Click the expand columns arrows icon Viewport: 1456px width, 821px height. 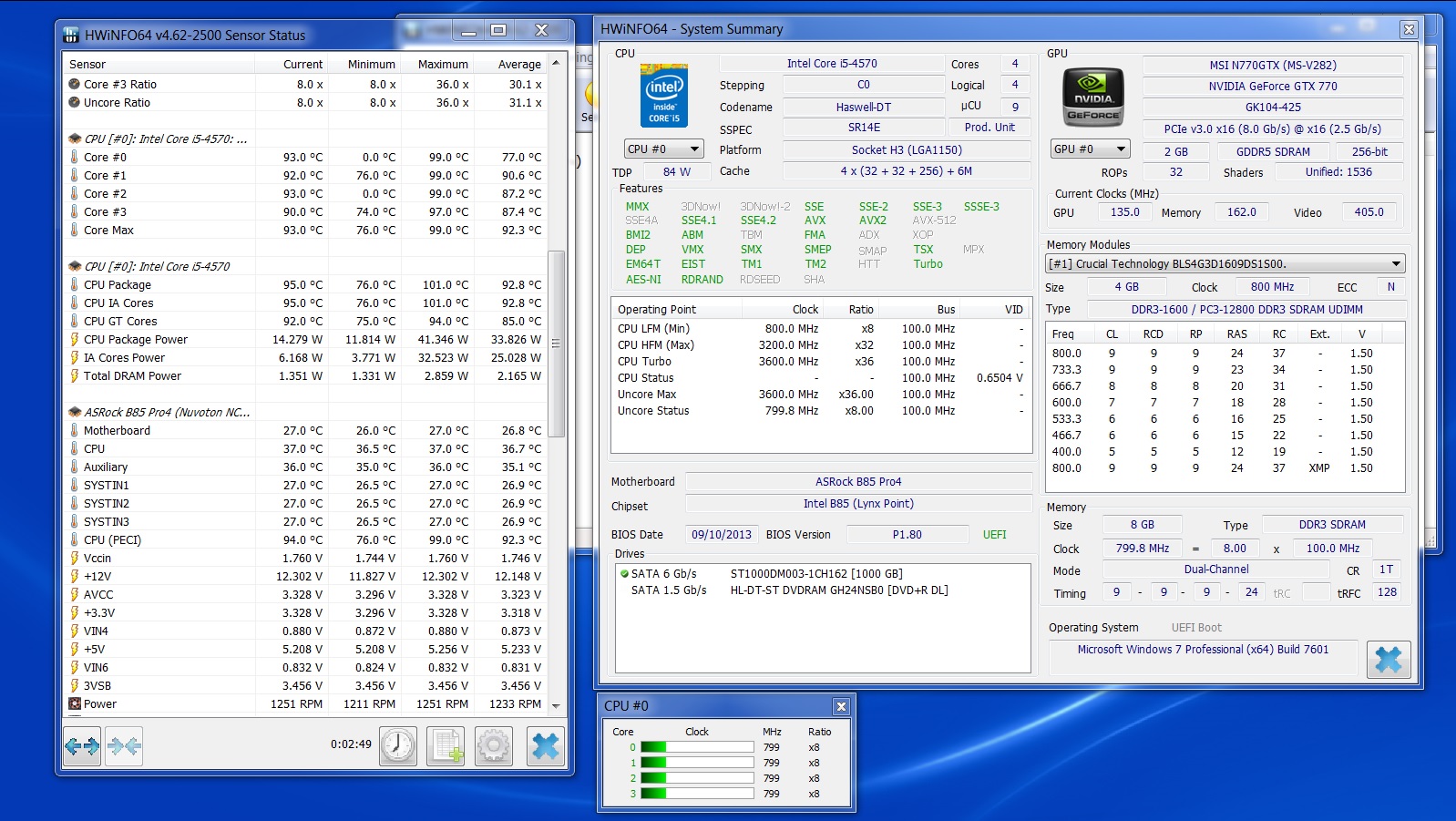pos(83,746)
